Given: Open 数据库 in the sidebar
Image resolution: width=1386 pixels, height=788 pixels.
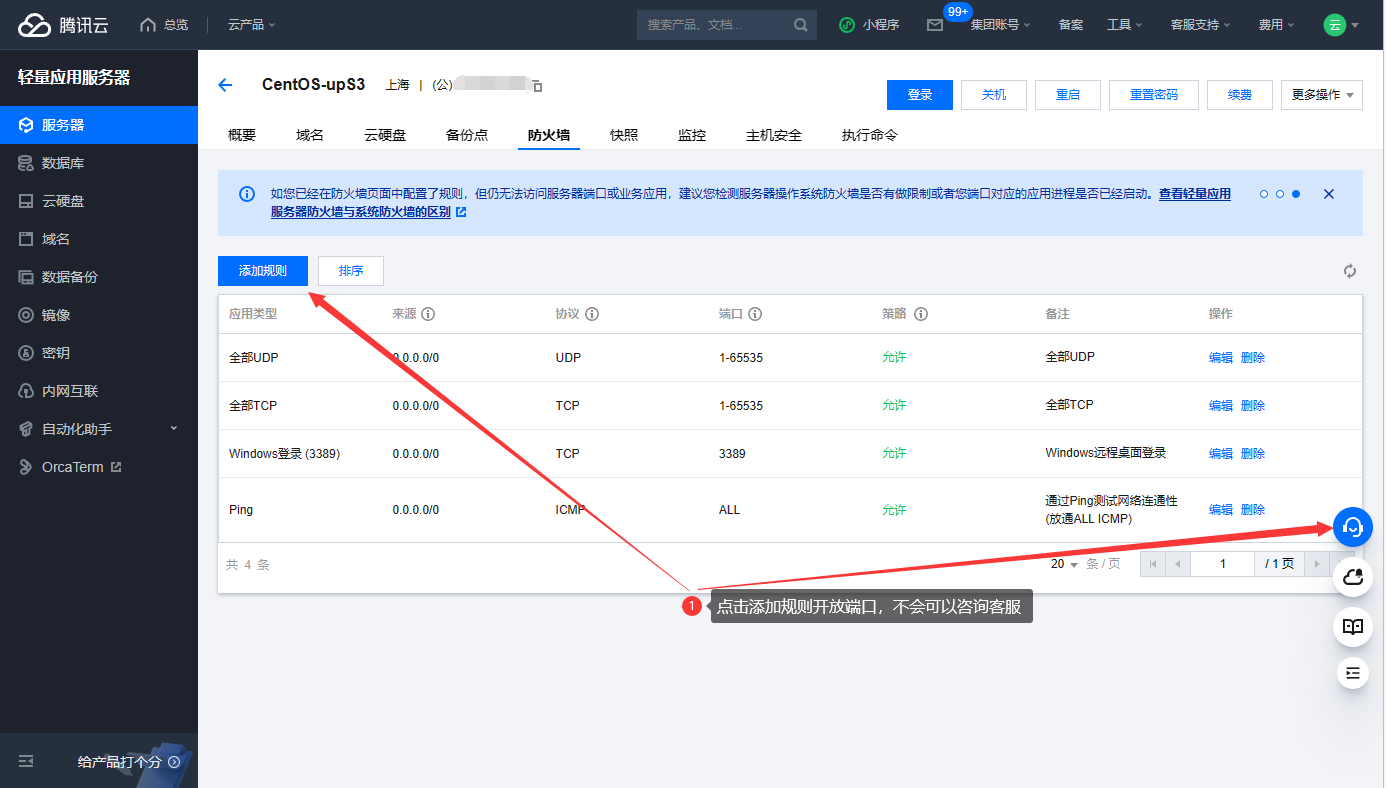Looking at the screenshot, I should tap(99, 163).
